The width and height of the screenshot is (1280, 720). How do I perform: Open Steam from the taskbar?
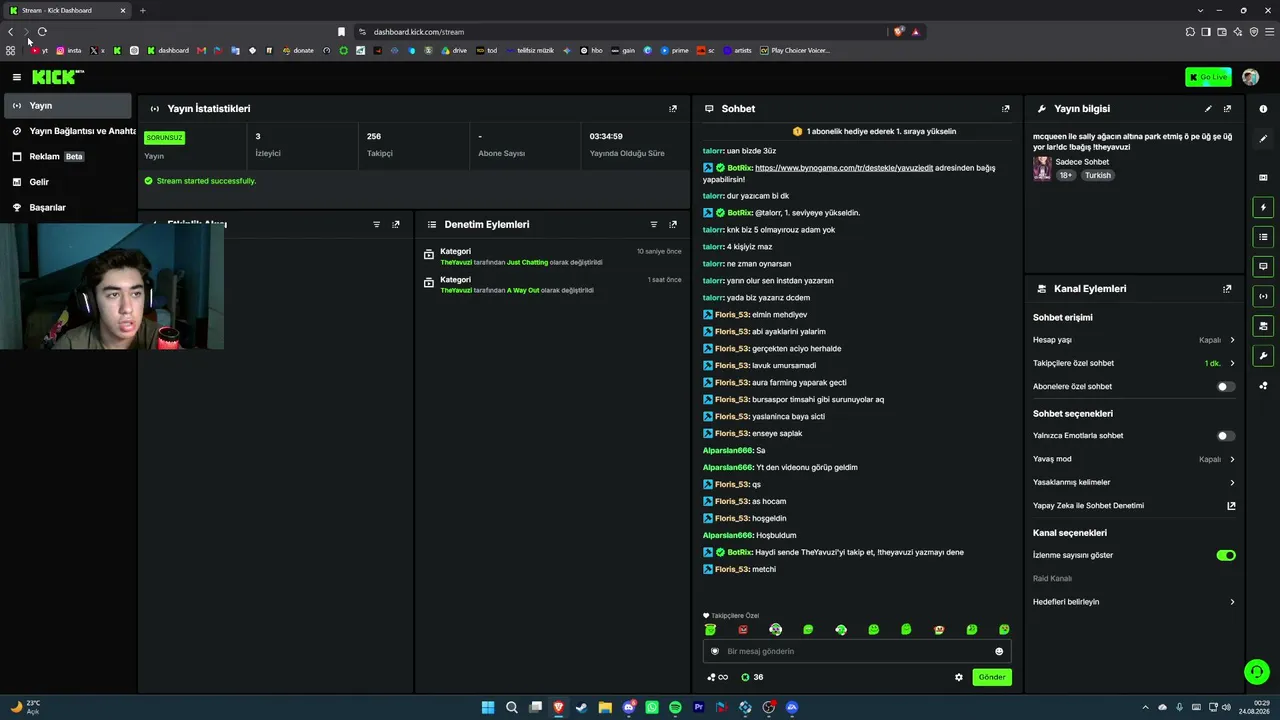click(582, 707)
